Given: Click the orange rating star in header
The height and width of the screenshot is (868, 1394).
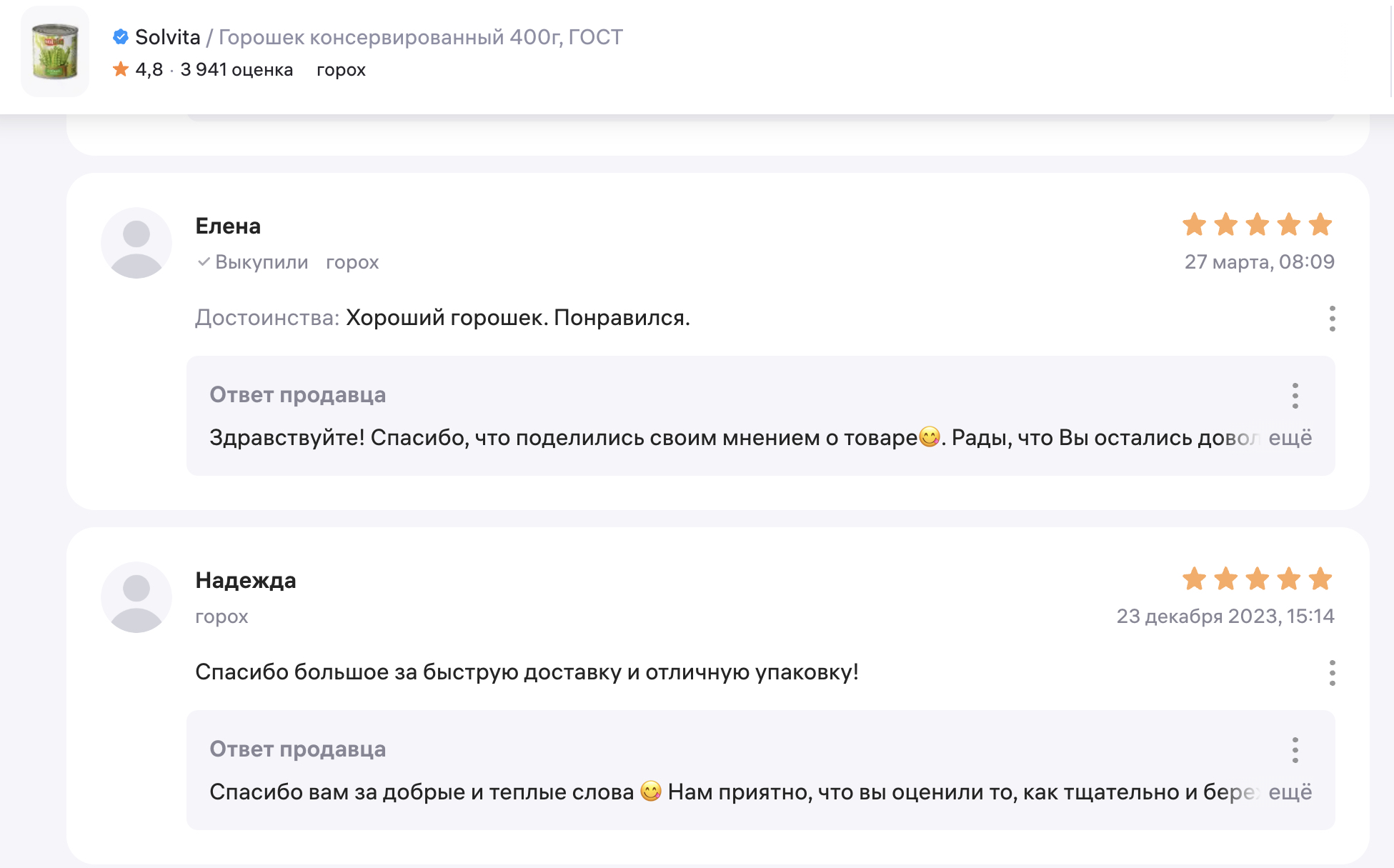Looking at the screenshot, I should (x=121, y=69).
